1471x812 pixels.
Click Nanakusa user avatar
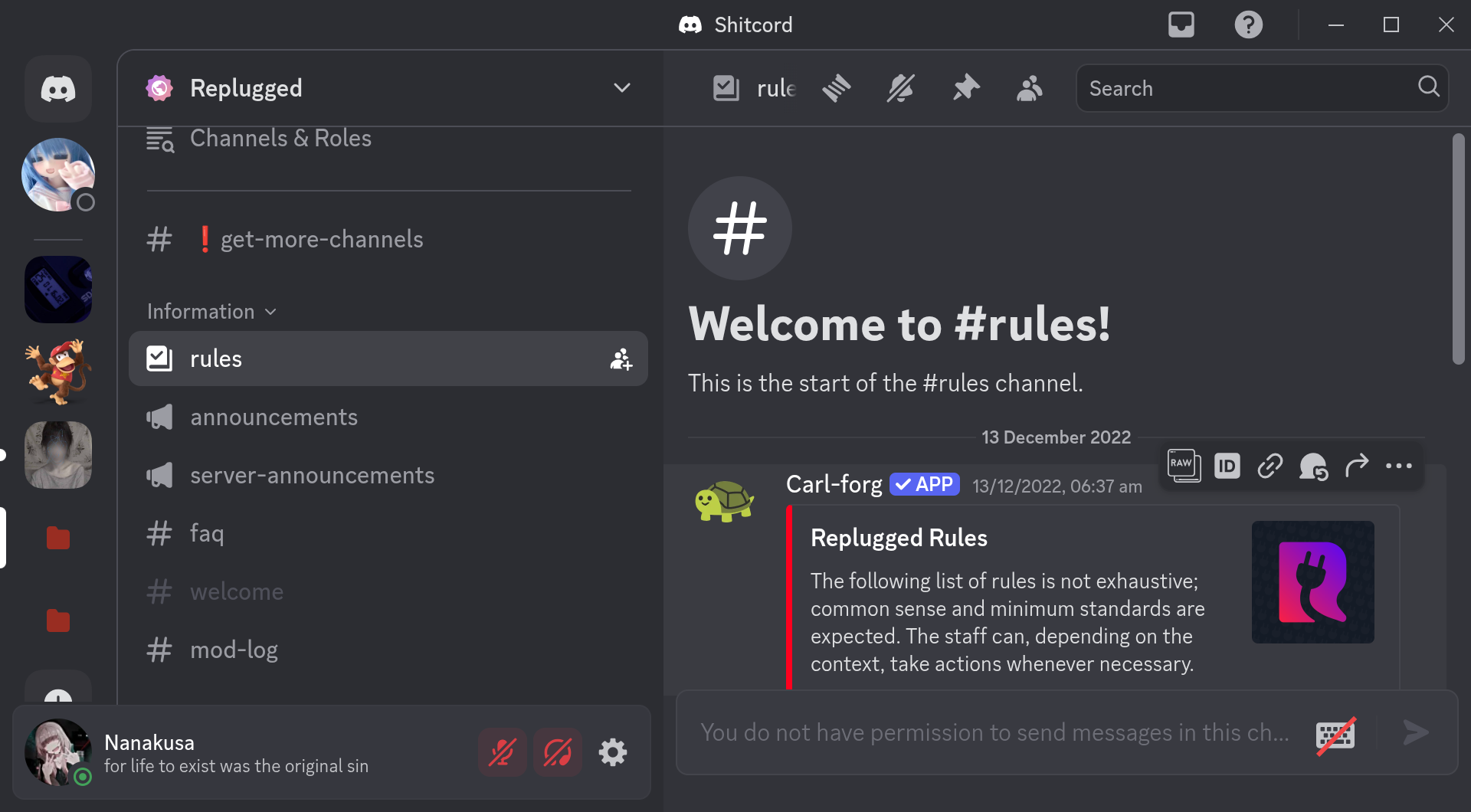point(58,752)
